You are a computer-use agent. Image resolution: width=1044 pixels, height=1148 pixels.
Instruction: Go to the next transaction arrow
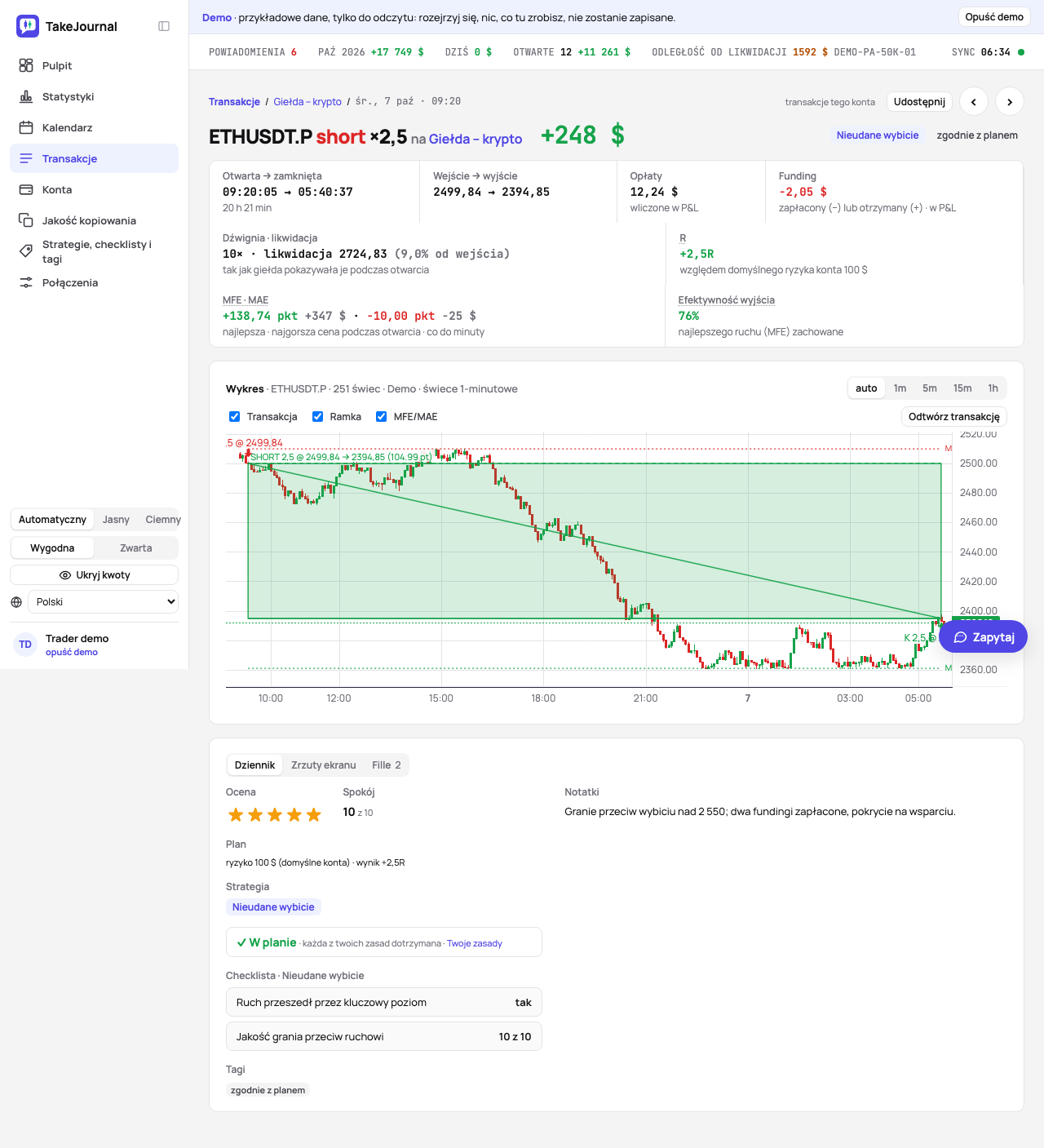[x=1010, y=102]
